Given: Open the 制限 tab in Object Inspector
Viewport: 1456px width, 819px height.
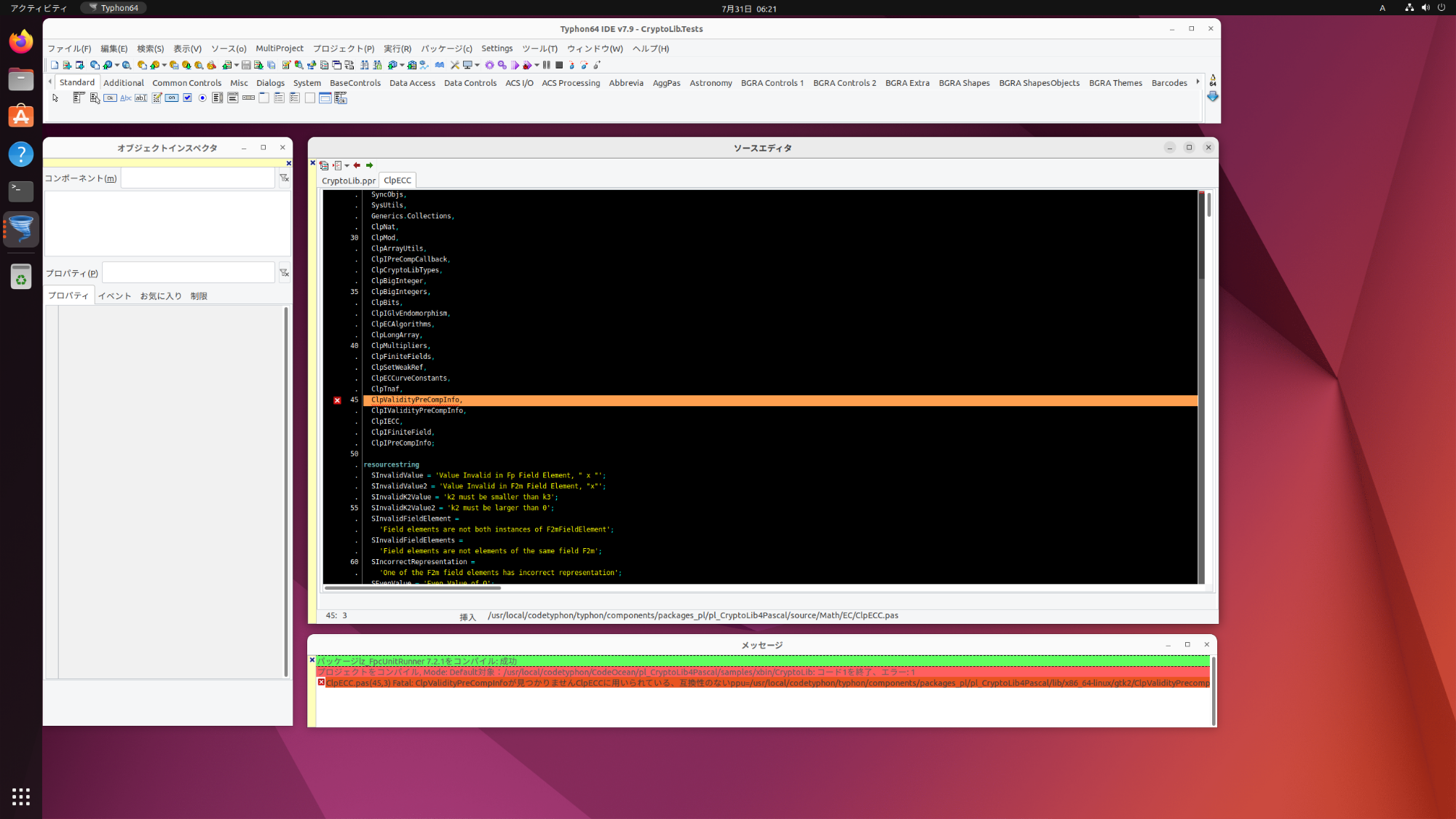Looking at the screenshot, I should click(x=199, y=296).
